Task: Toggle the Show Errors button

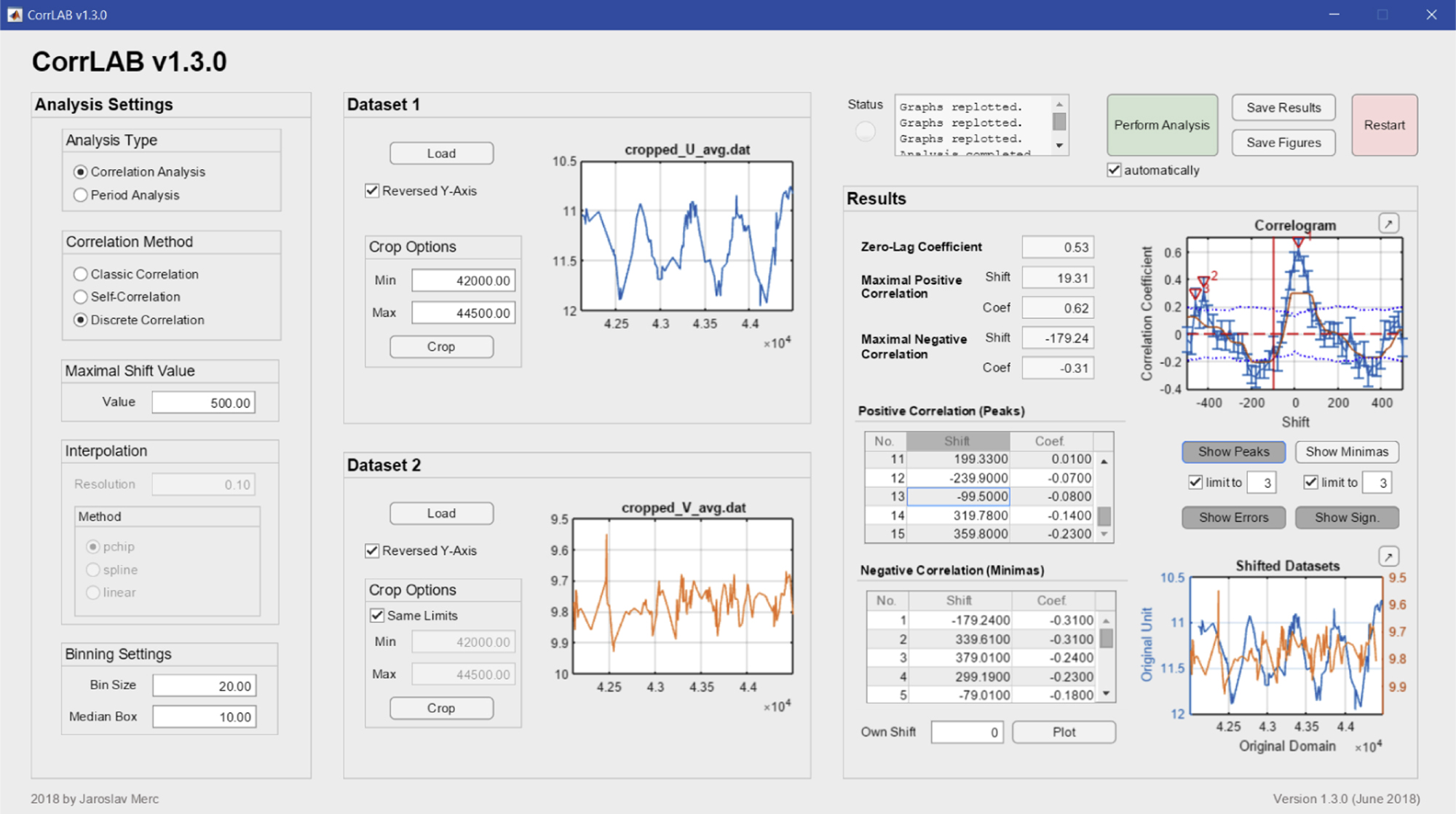Action: (1233, 518)
